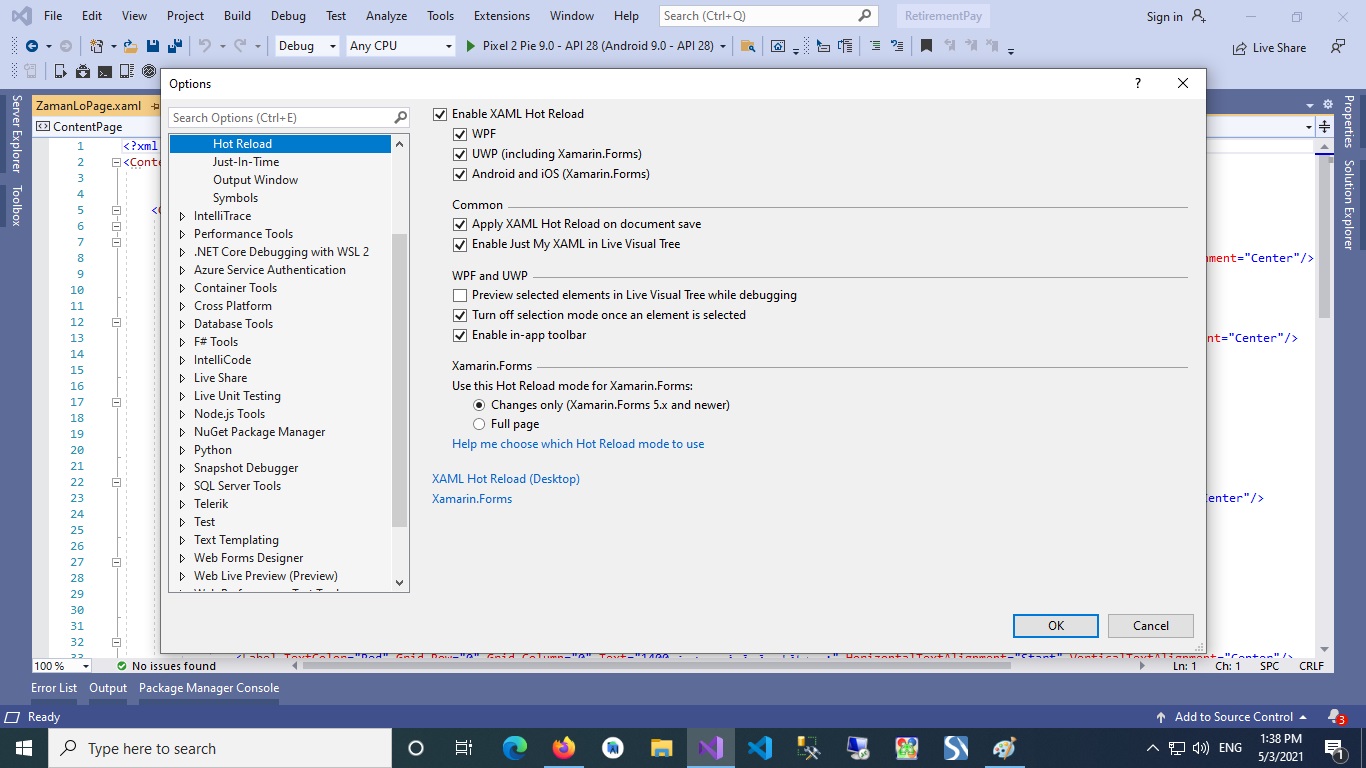This screenshot has height=768, width=1366.
Task: Click the options tree scrollbar down arrow
Action: pyautogui.click(x=400, y=583)
